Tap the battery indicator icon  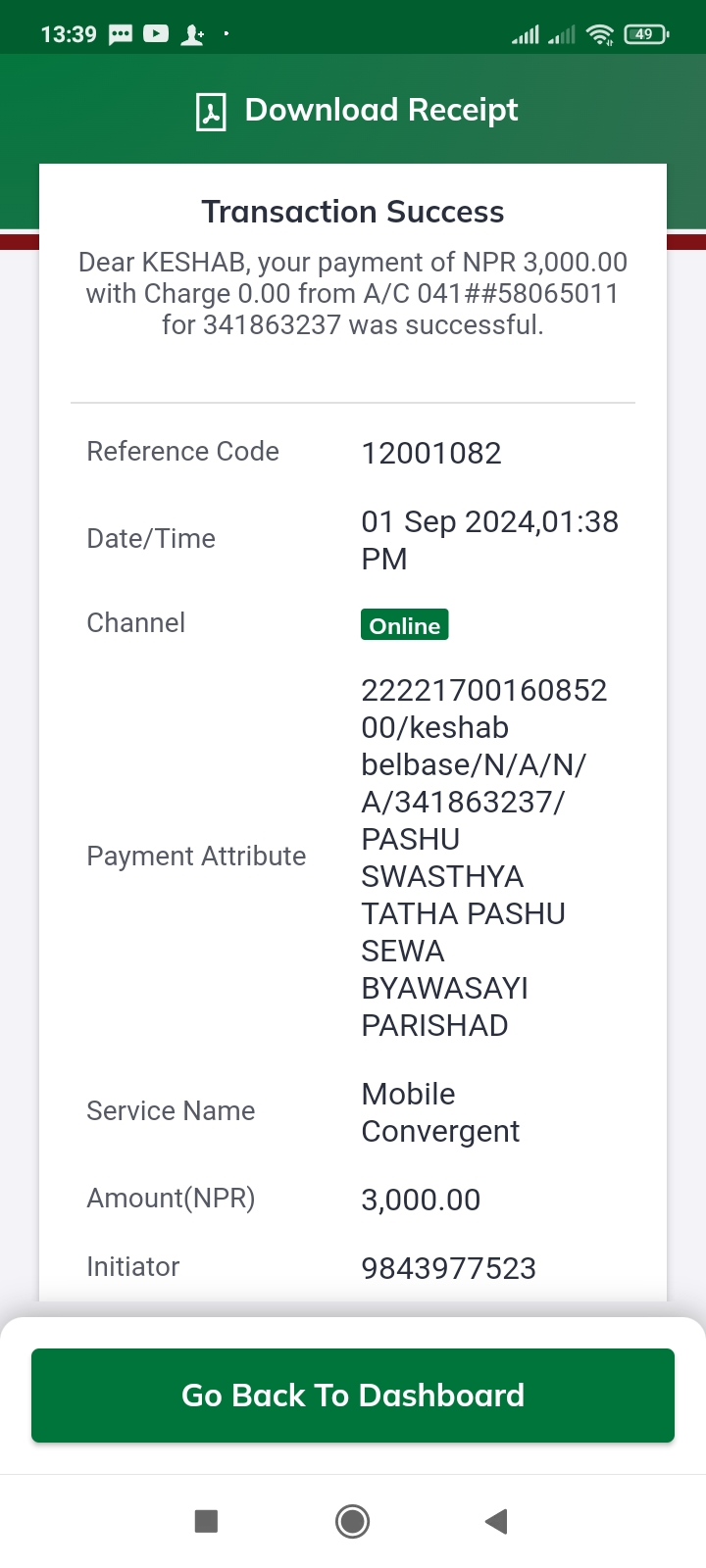coord(646,34)
